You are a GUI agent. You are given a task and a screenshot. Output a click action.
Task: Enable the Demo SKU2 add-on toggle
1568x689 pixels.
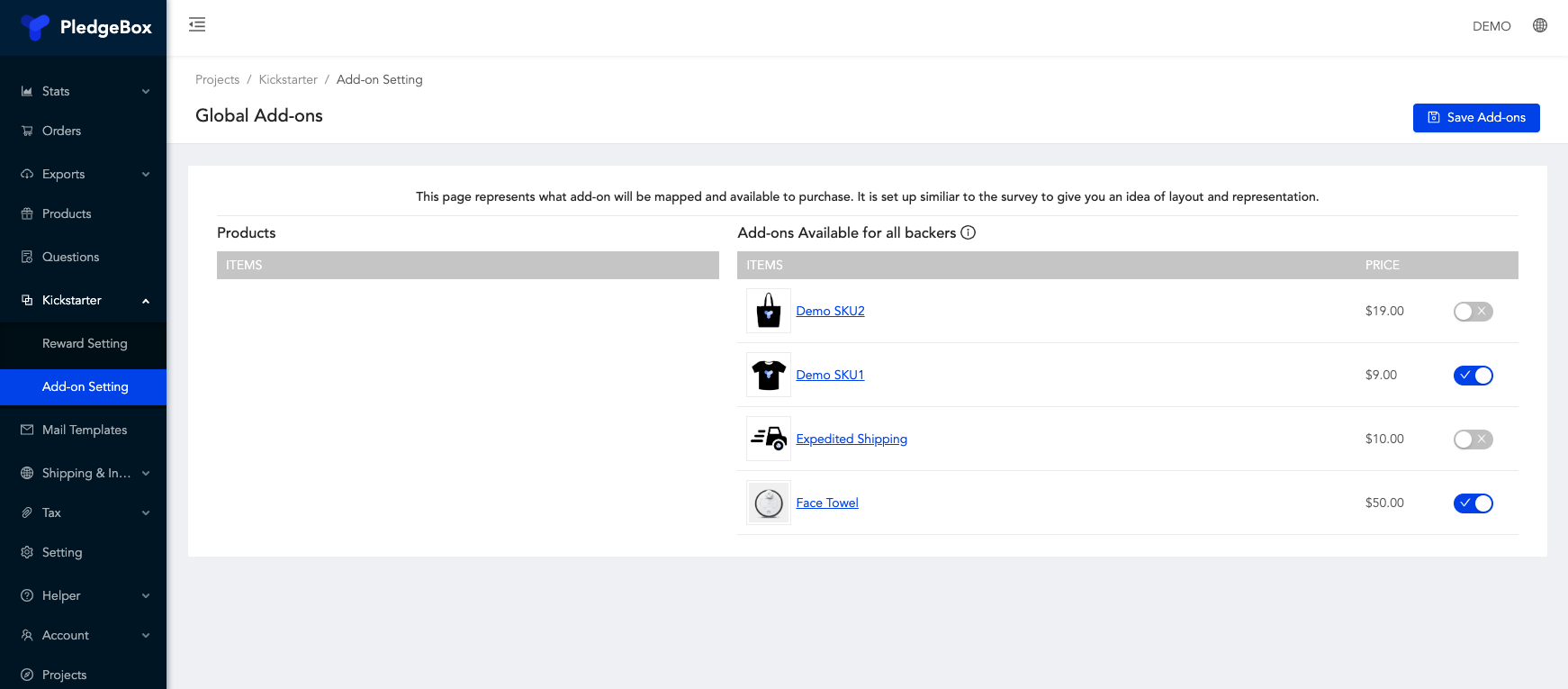[1473, 312]
